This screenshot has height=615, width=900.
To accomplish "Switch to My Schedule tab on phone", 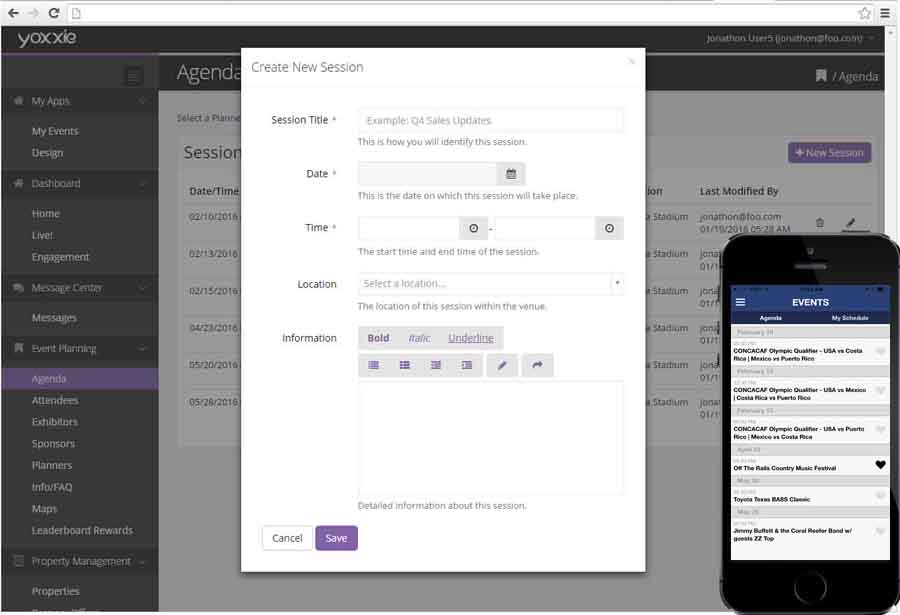I will click(849, 317).
